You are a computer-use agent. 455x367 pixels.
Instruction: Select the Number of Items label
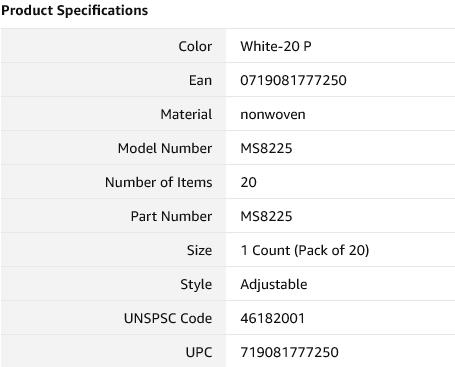pos(159,182)
